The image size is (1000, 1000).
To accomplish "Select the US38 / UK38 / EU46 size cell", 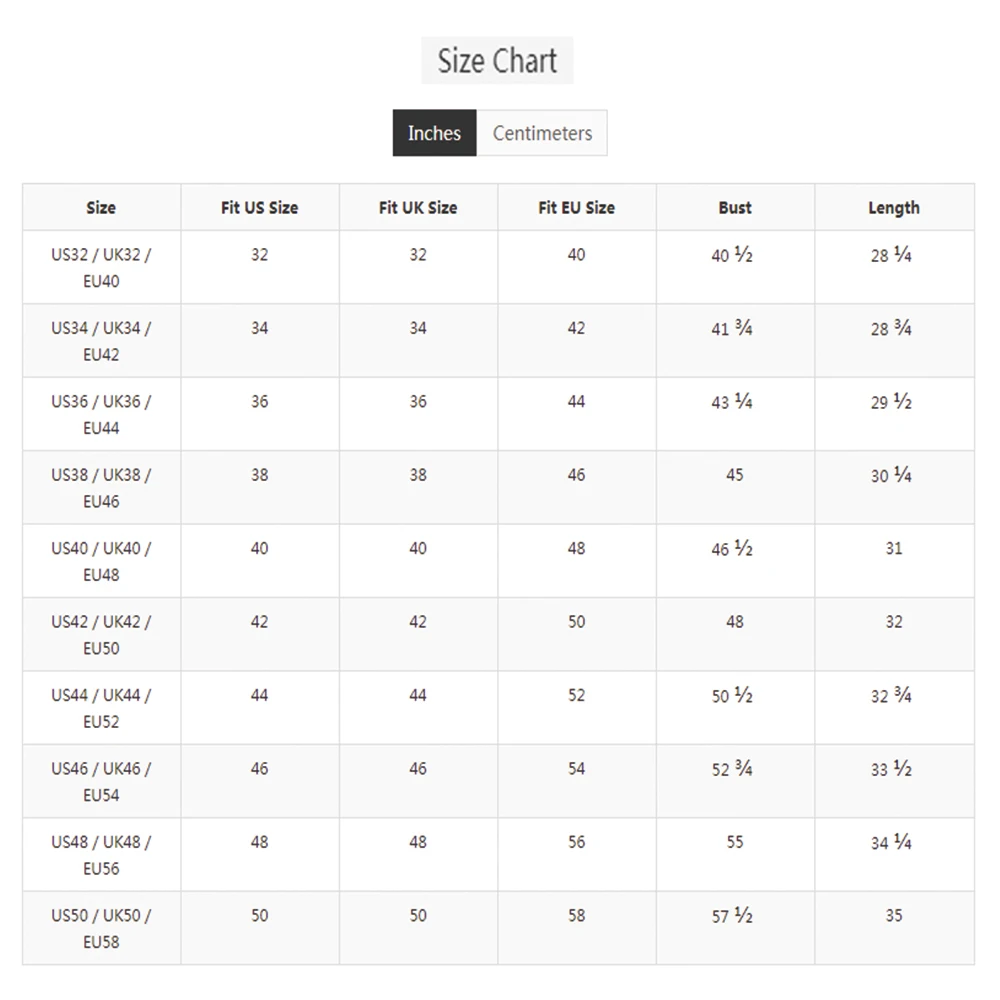I will click(x=101, y=488).
